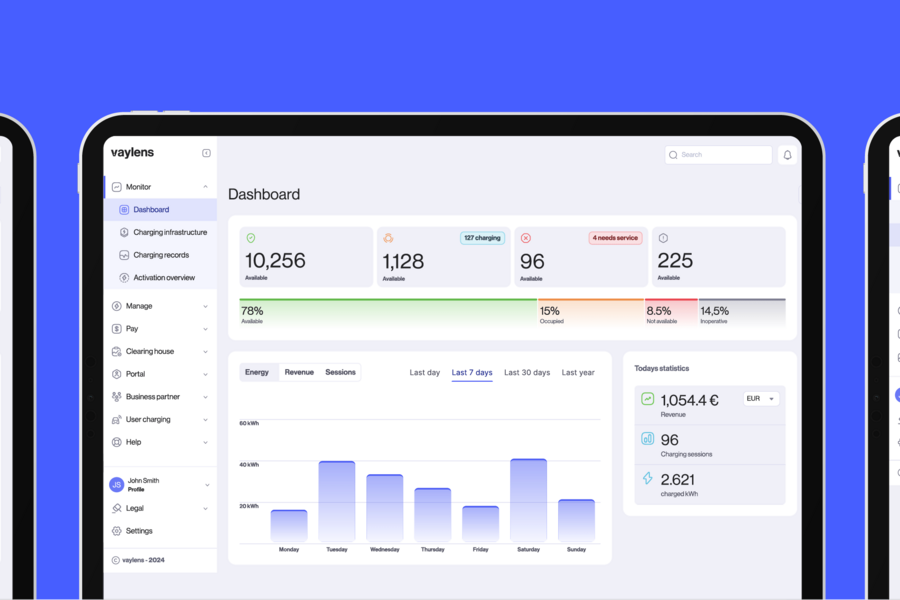Collapse the sidebar with the toggle icon

click(x=206, y=153)
